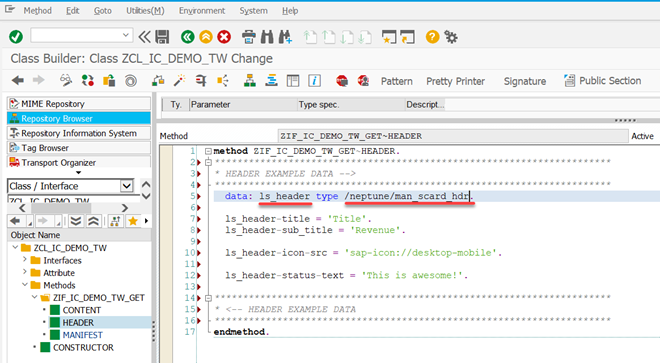This screenshot has height=364, width=660.
Task: Open Find with the binoculars icon
Action: pos(267,37)
